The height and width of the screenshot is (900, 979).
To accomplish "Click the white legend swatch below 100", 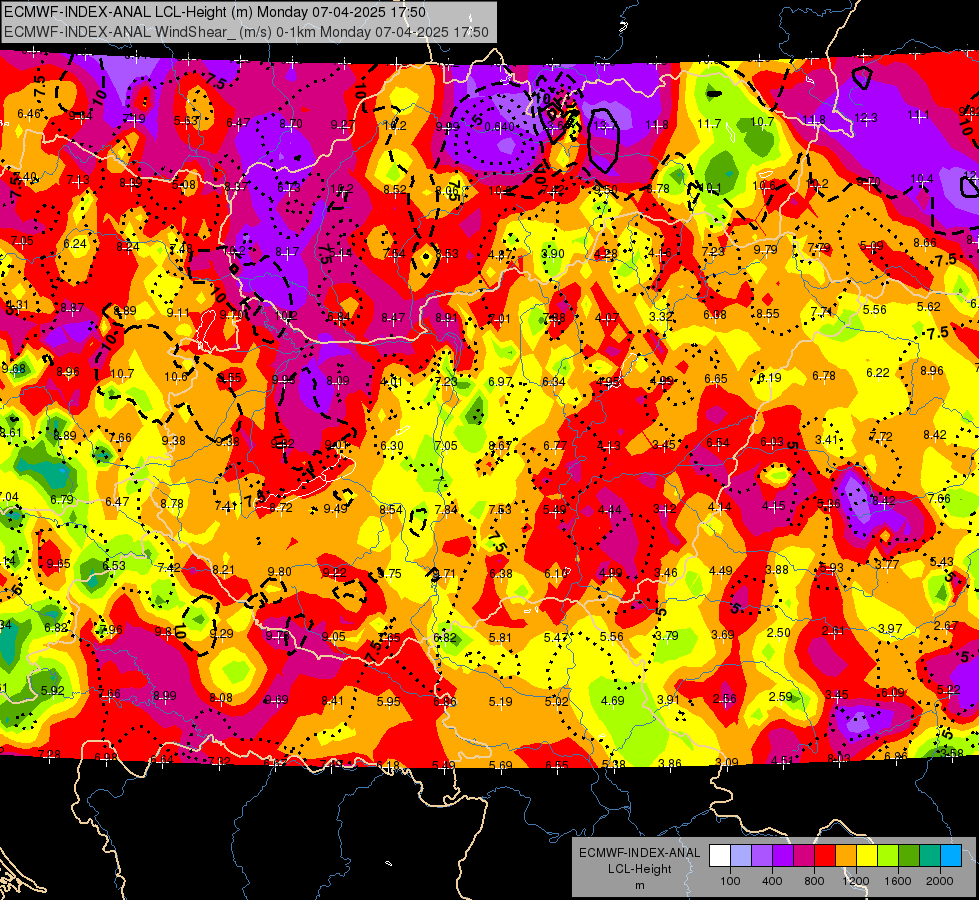I will [x=720, y=856].
